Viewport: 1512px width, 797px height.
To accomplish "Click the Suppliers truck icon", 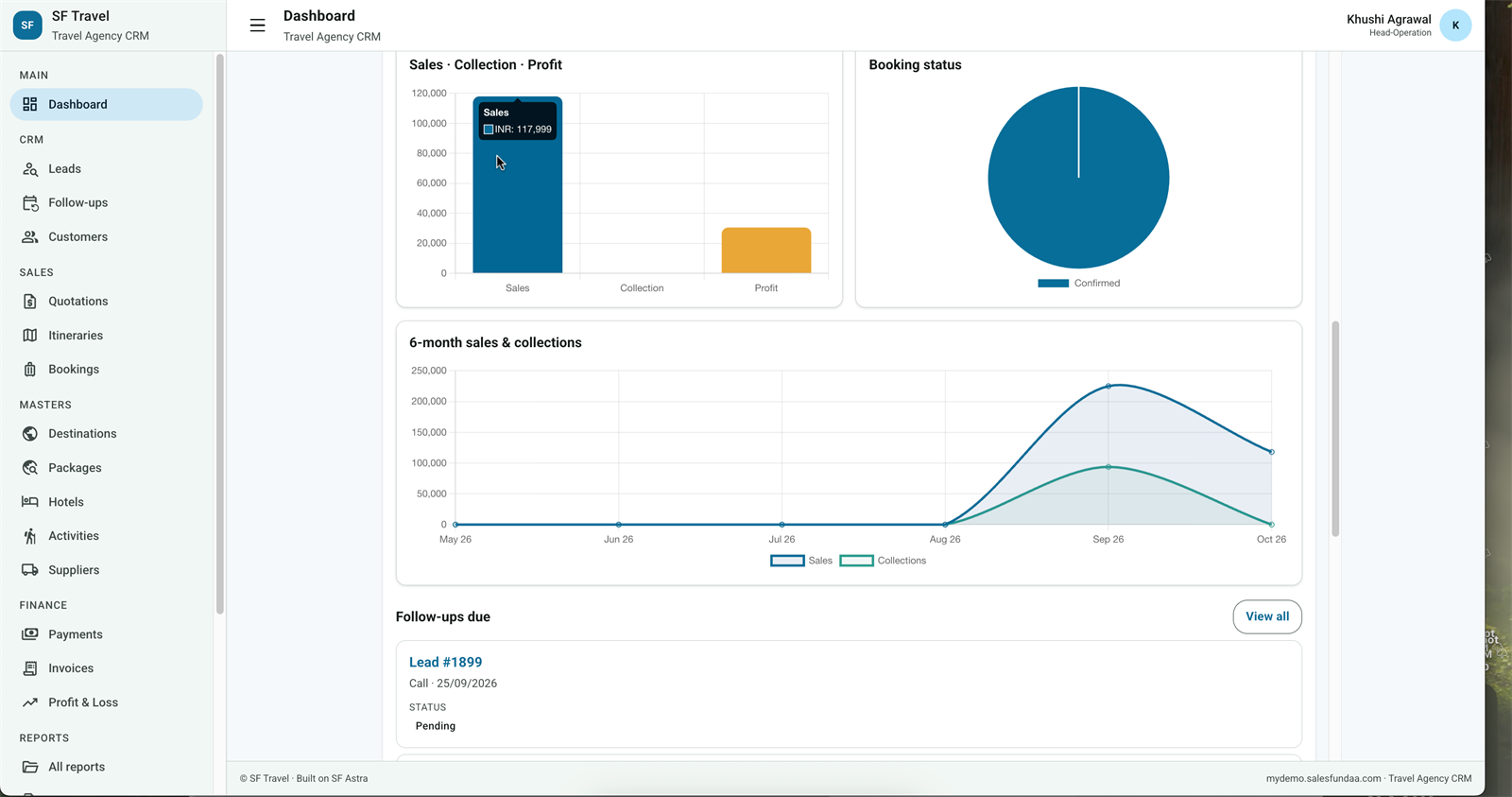I will (30, 570).
